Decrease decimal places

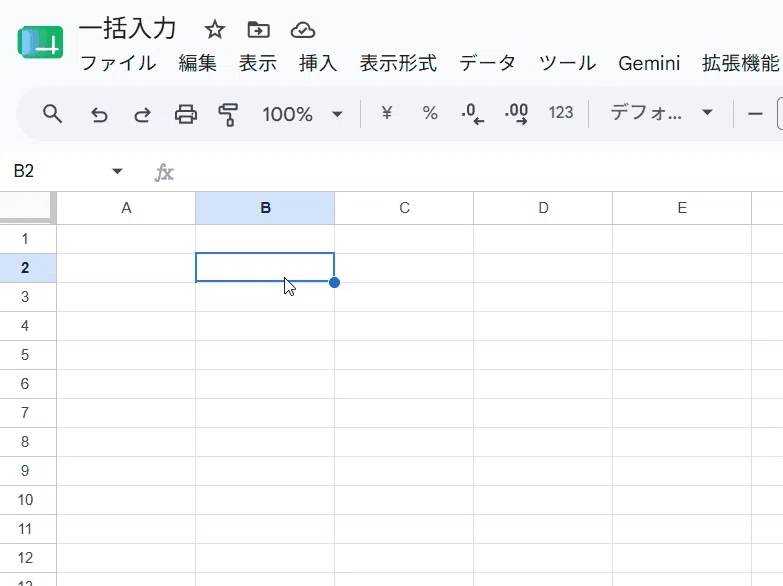[472, 114]
